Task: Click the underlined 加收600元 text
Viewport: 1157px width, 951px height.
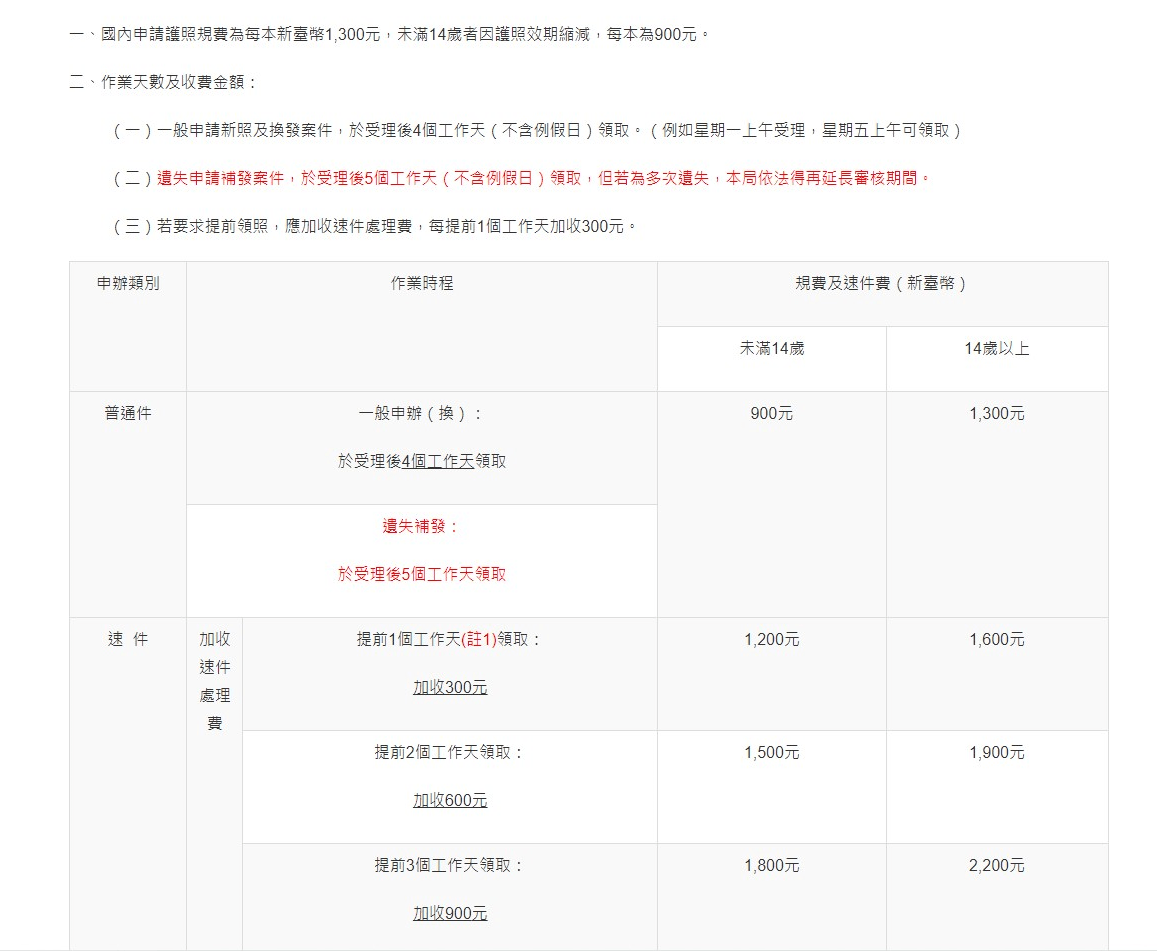Action: coord(450,801)
